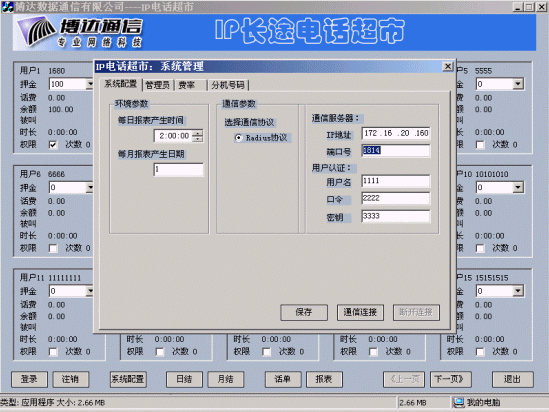Switch to the 管理员 tab
The width and height of the screenshot is (549, 412).
click(x=158, y=85)
